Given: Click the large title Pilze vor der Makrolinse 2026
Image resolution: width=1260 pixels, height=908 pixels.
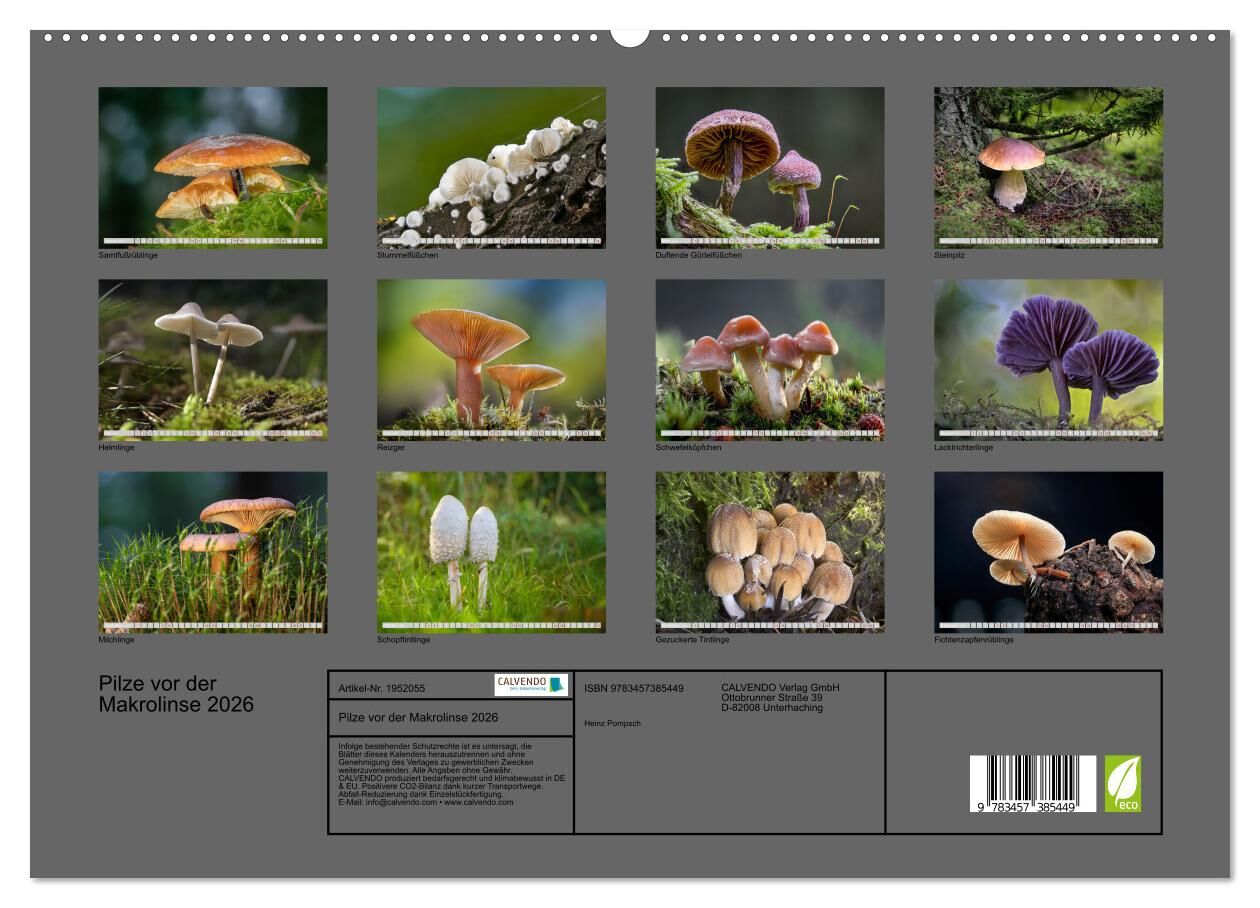Looking at the screenshot, I should click(x=176, y=695).
